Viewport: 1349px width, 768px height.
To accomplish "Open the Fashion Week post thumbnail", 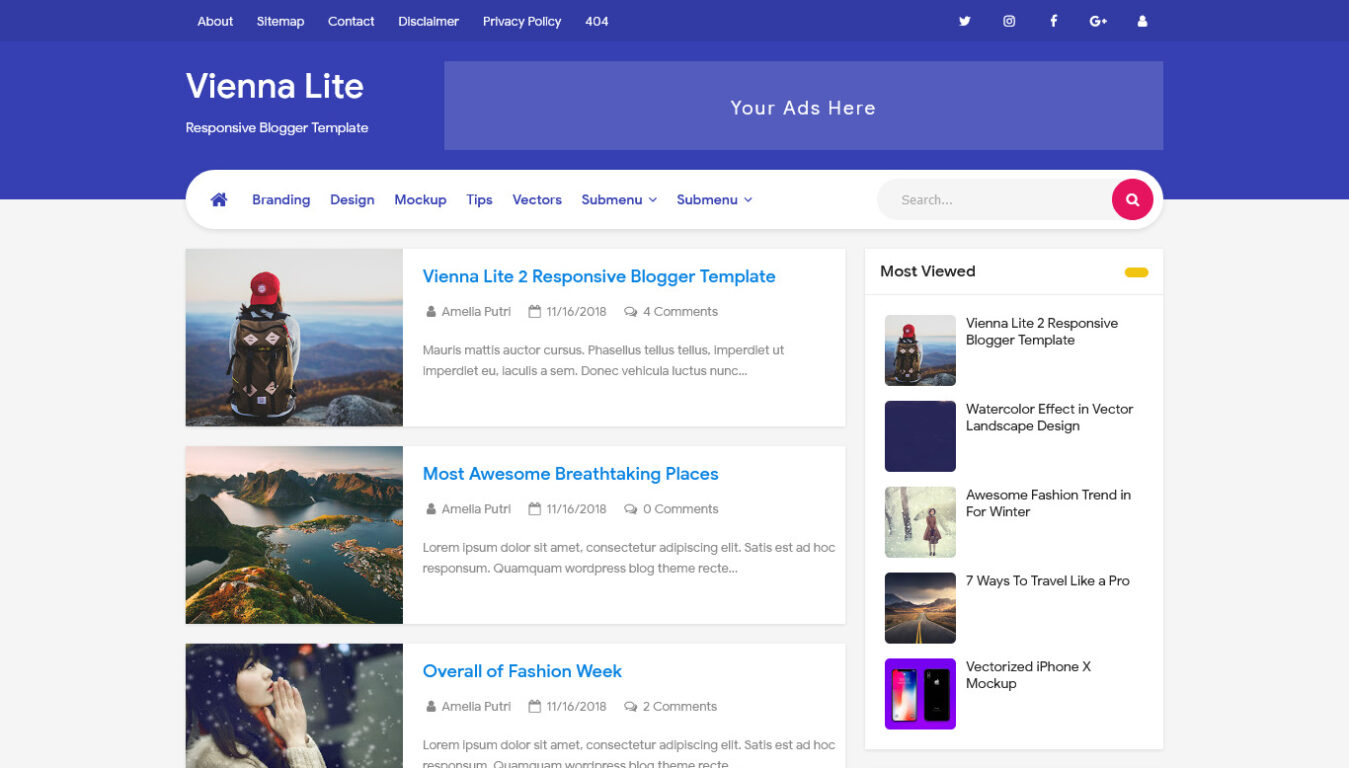I will point(294,706).
